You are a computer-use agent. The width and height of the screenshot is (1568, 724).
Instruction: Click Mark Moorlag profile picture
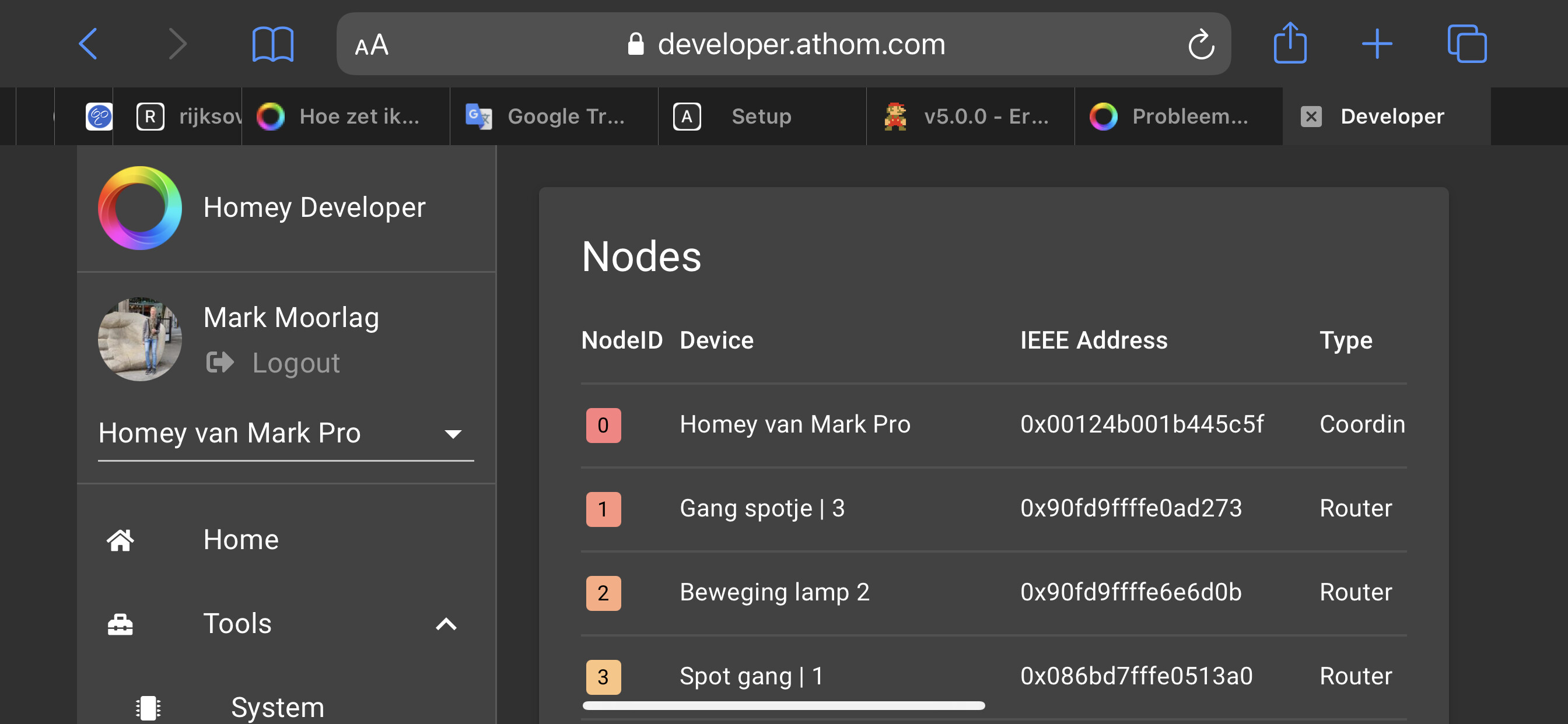(x=140, y=339)
